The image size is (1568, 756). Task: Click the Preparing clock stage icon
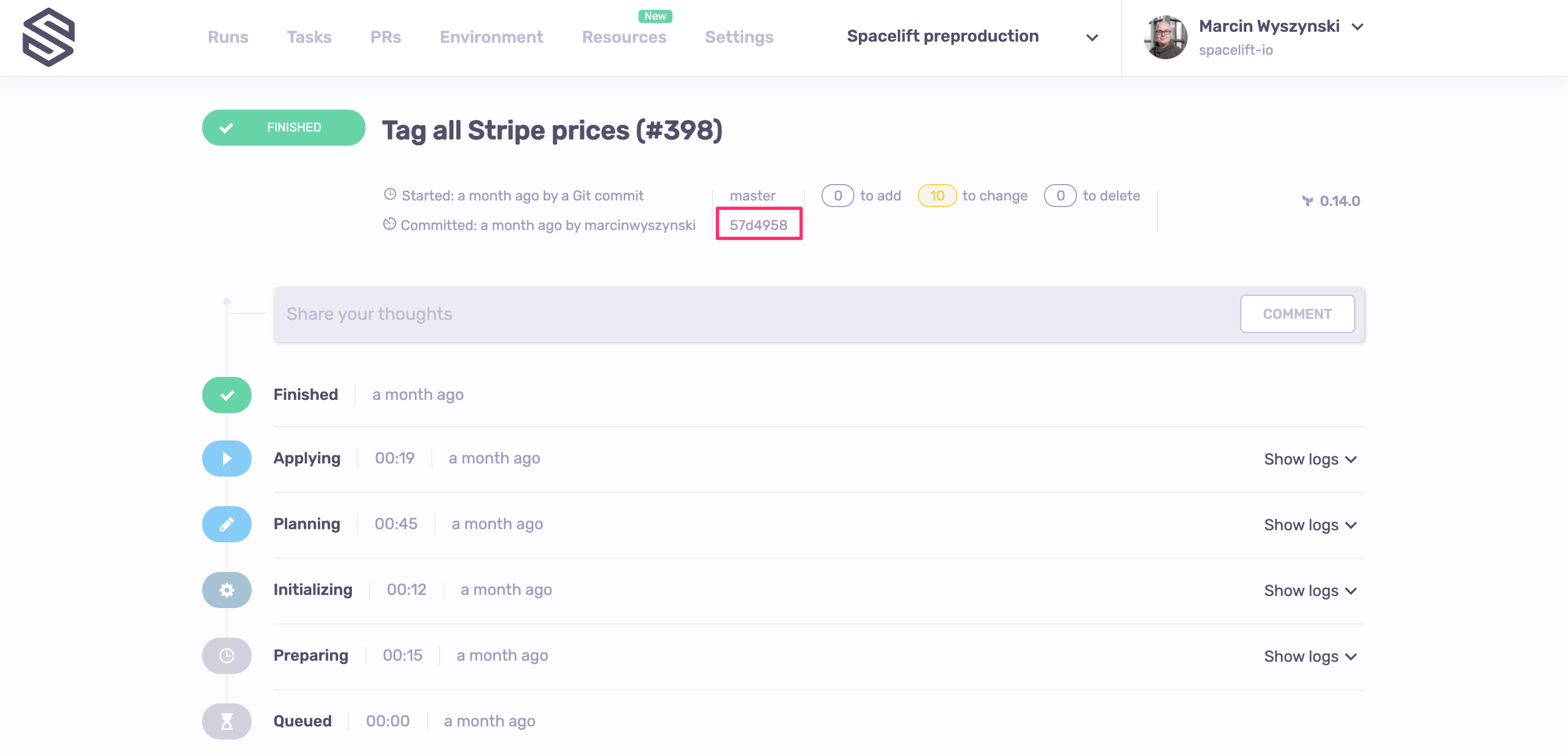pyautogui.click(x=226, y=656)
